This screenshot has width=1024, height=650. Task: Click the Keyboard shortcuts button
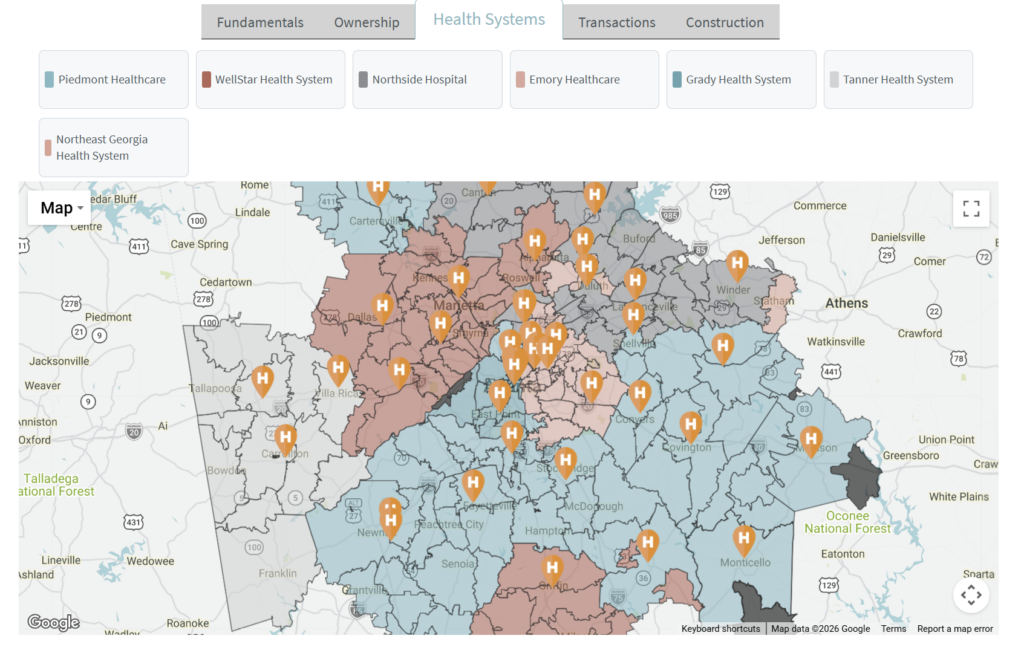pos(720,629)
